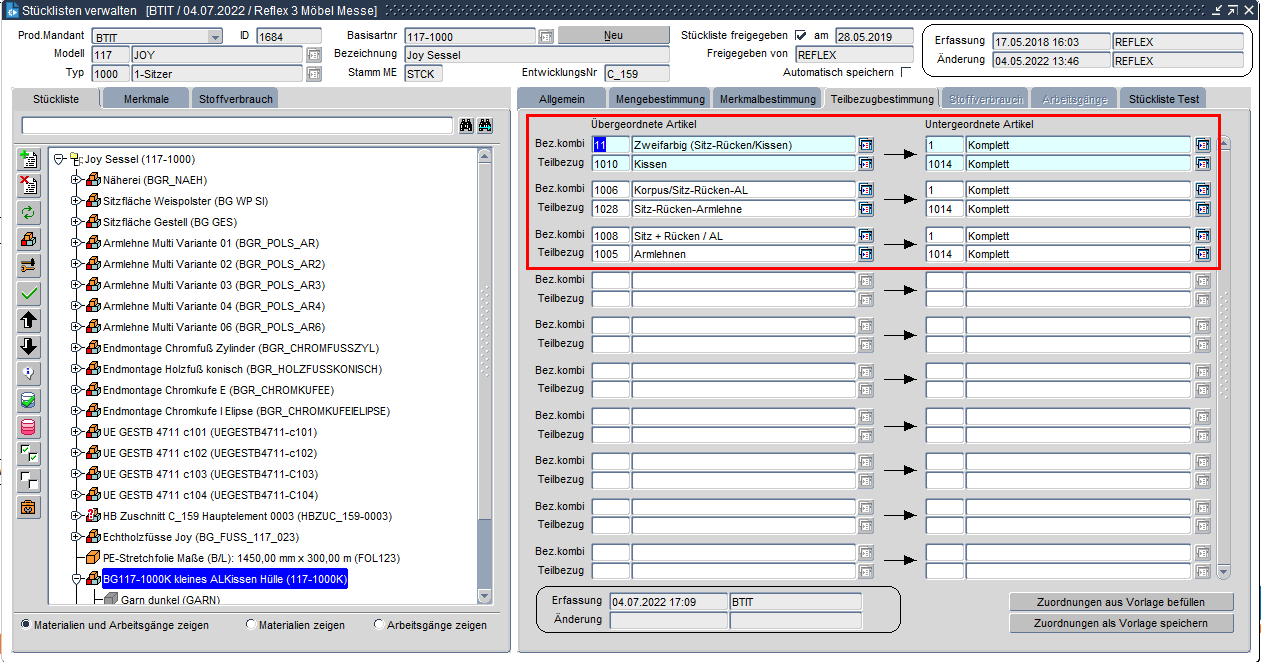Expand the Näherei (BGR_NAEH) tree node
The height and width of the screenshot is (662, 1261).
[x=75, y=180]
